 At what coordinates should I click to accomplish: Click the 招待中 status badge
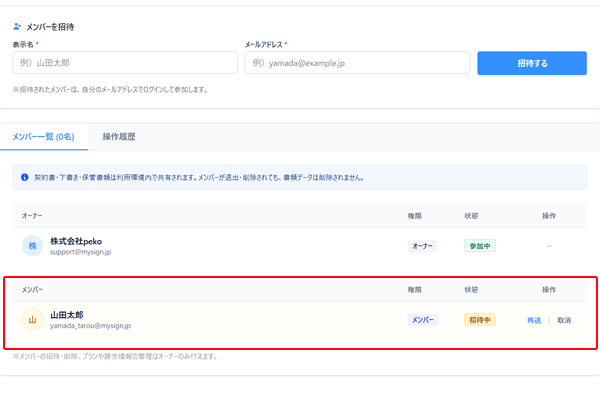coord(480,320)
